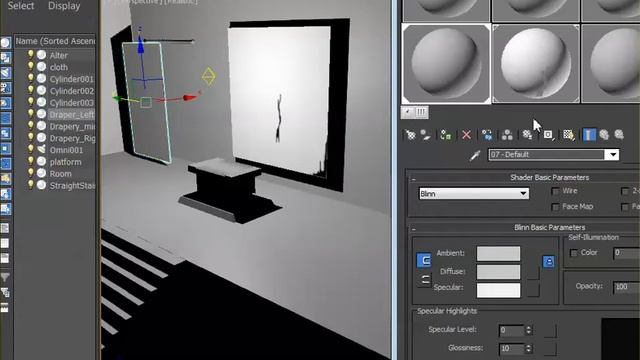Click the small left-arrow button below sample slots
Image resolution: width=640 pixels, height=360 pixels.
[x=408, y=112]
